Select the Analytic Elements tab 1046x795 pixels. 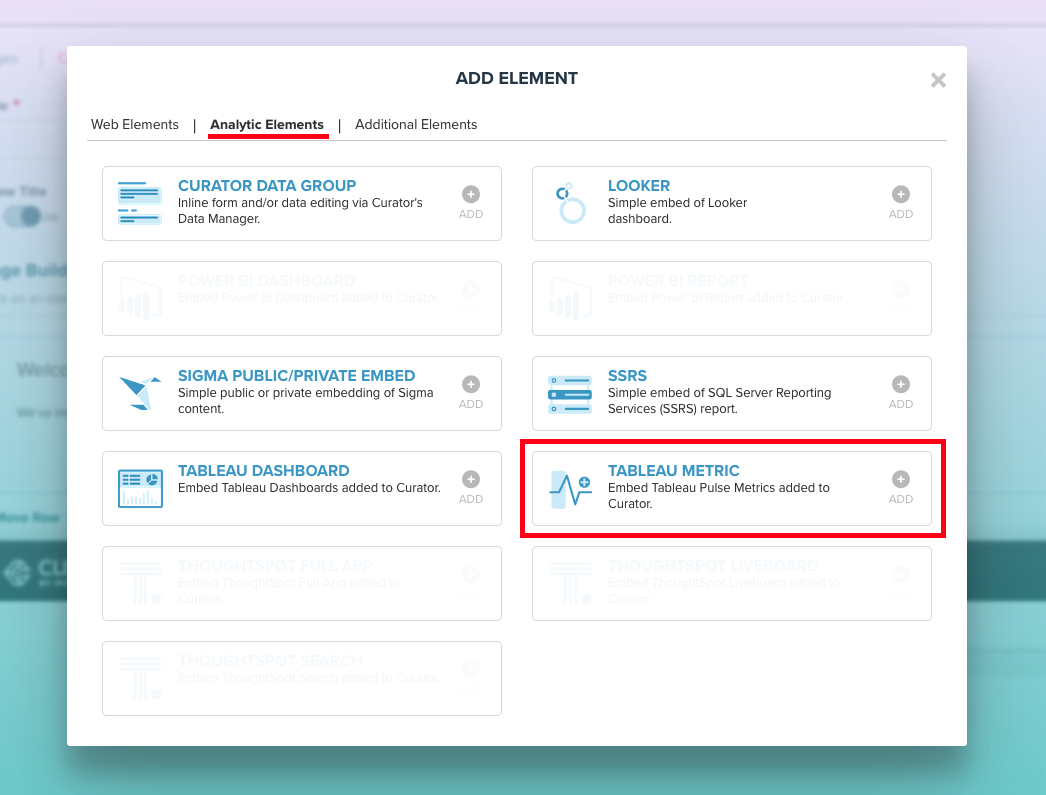(267, 125)
